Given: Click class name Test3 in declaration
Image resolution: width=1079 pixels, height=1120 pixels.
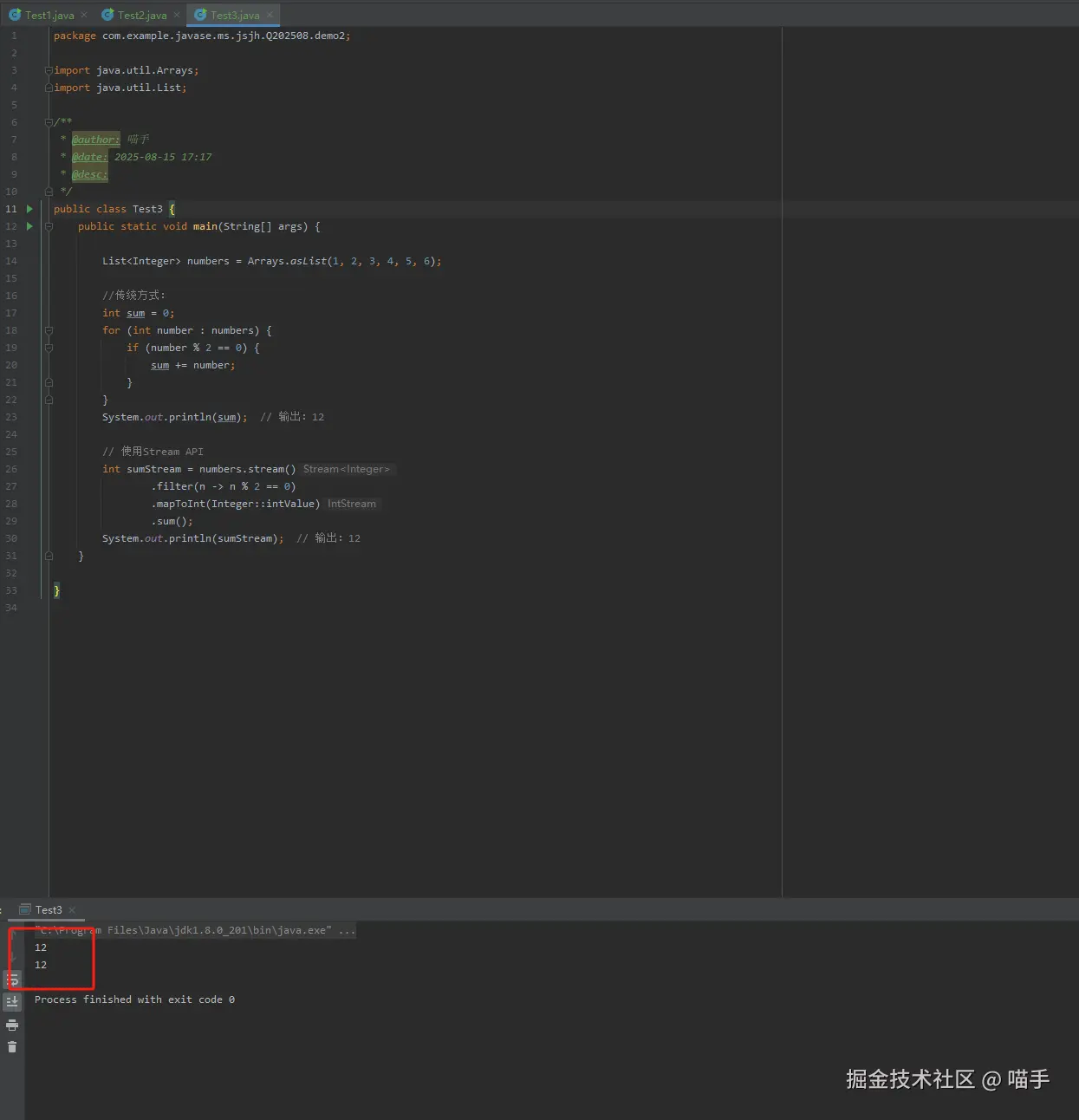Looking at the screenshot, I should [147, 209].
